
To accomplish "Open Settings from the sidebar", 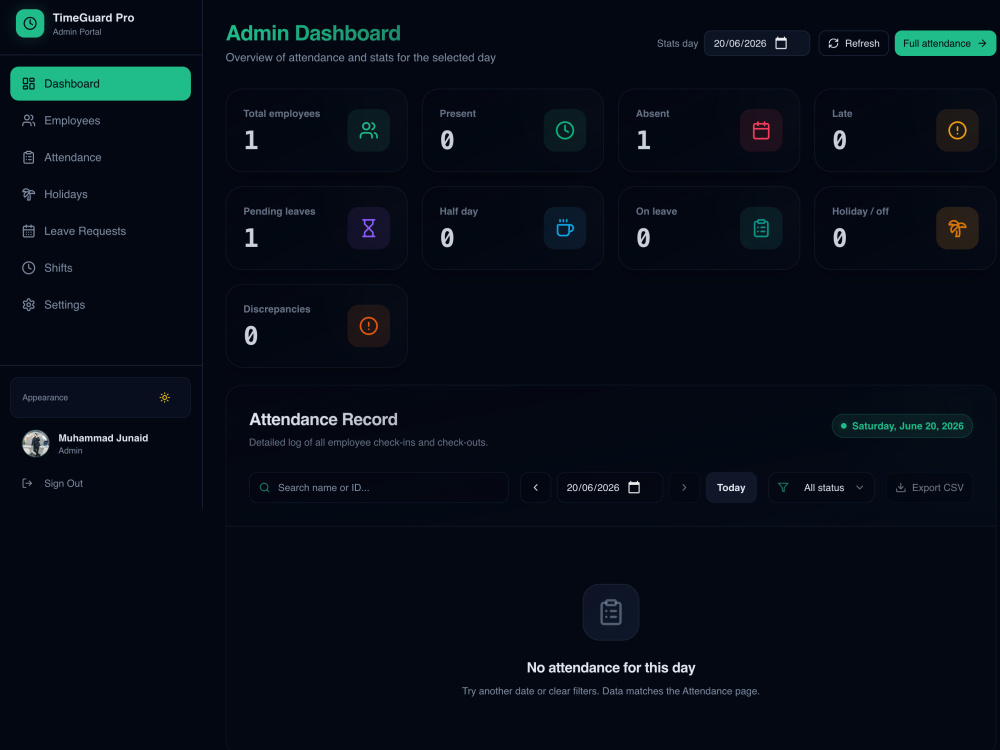I will coord(100,305).
